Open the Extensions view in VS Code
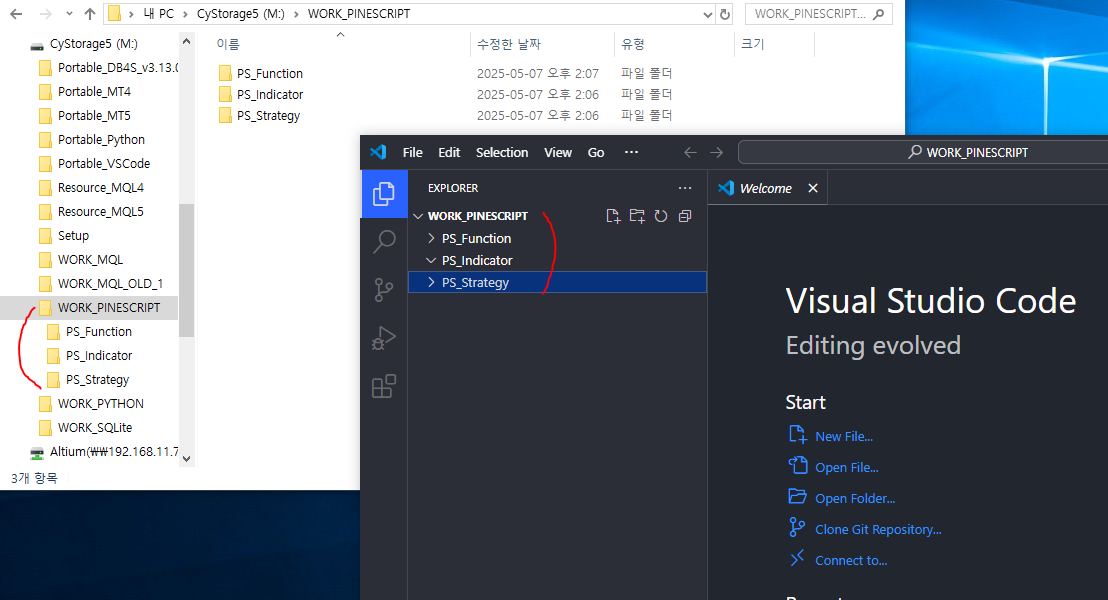The width and height of the screenshot is (1108, 600). [x=384, y=386]
